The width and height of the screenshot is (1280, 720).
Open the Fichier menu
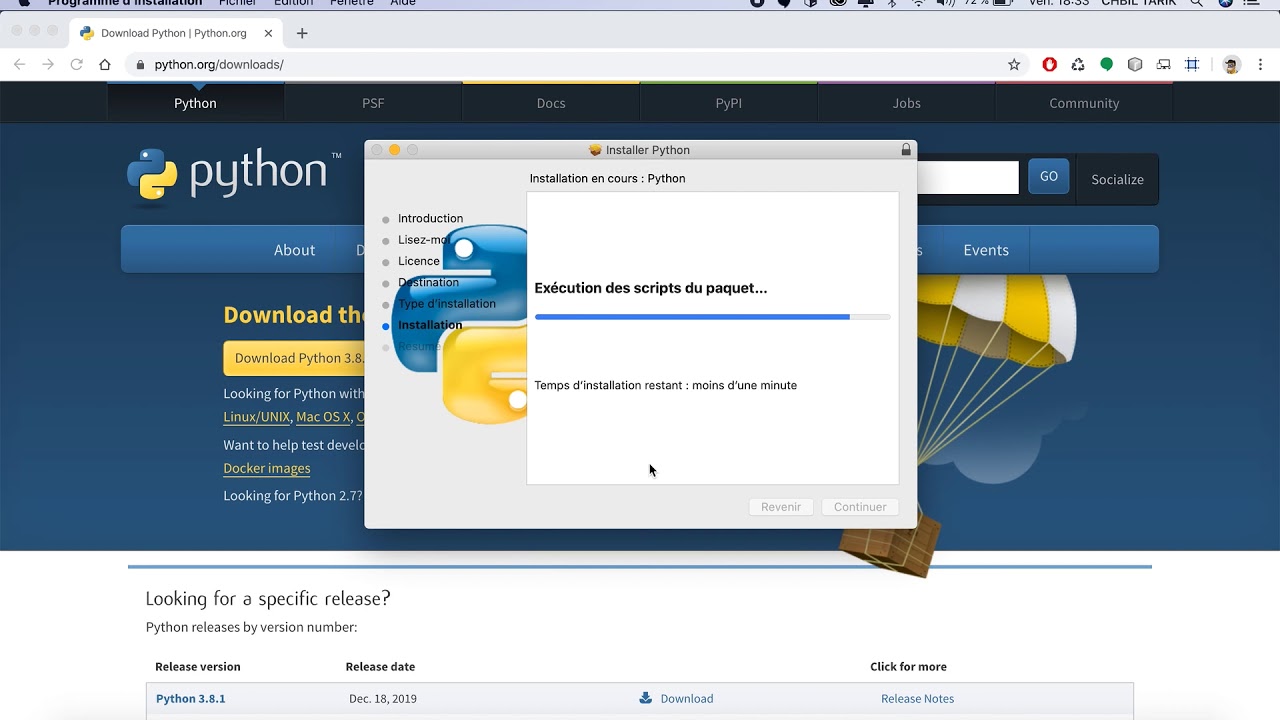[238, 3]
